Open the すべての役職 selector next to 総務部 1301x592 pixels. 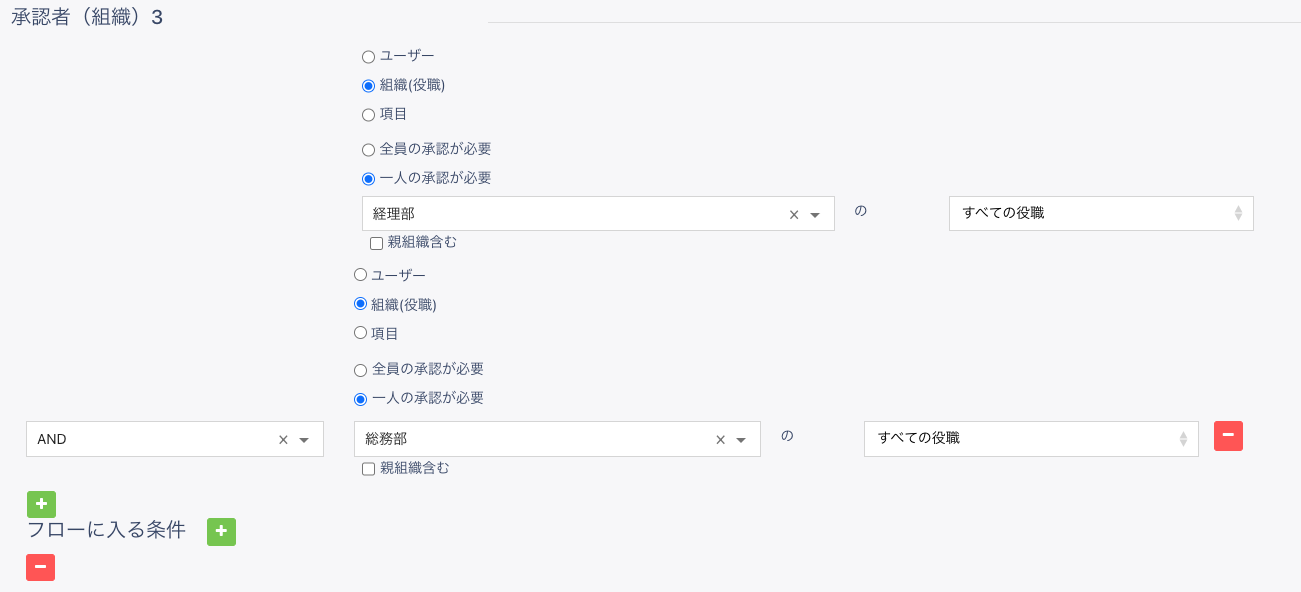click(x=1030, y=438)
